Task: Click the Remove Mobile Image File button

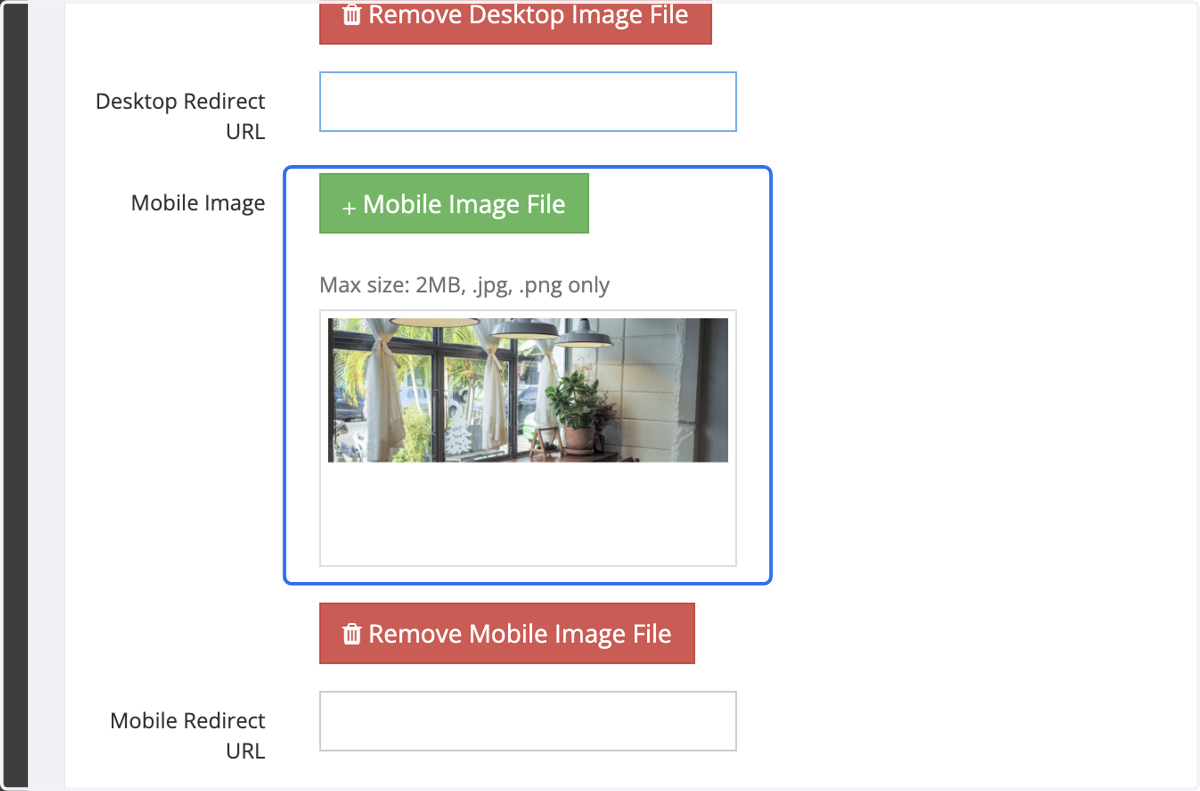Action: click(x=507, y=634)
